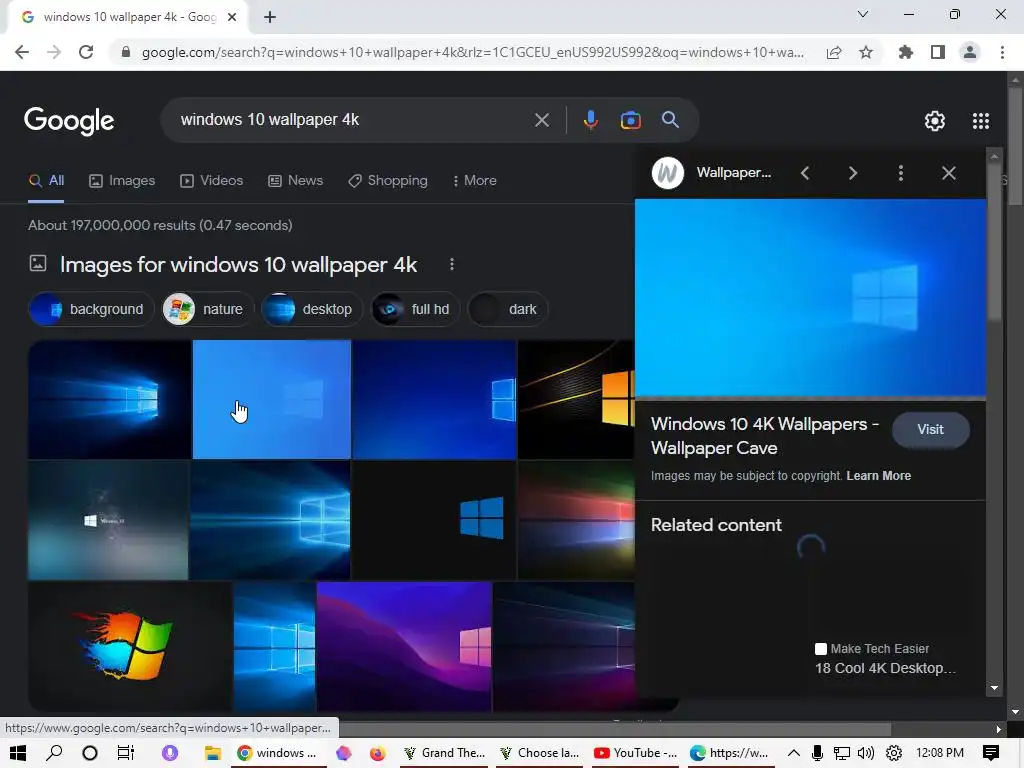Open the Learn More copyright link
Screen dimensions: 1024x768
[x=879, y=476]
